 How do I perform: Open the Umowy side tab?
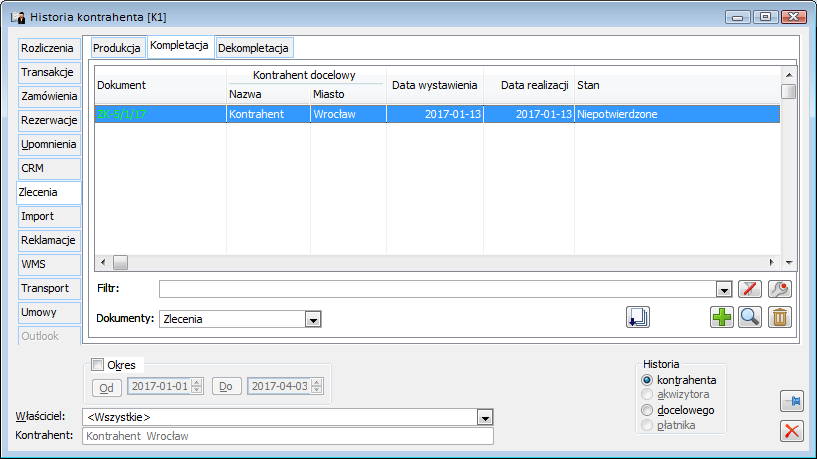point(47,312)
